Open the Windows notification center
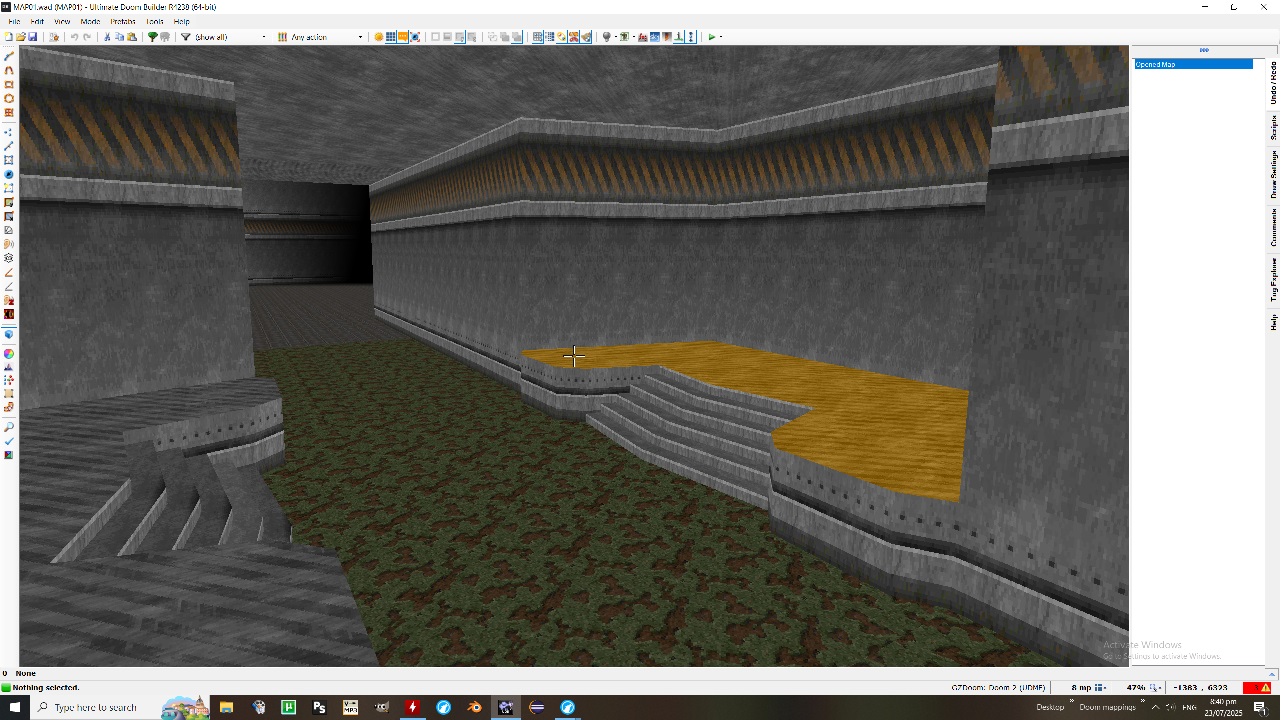 point(1260,707)
